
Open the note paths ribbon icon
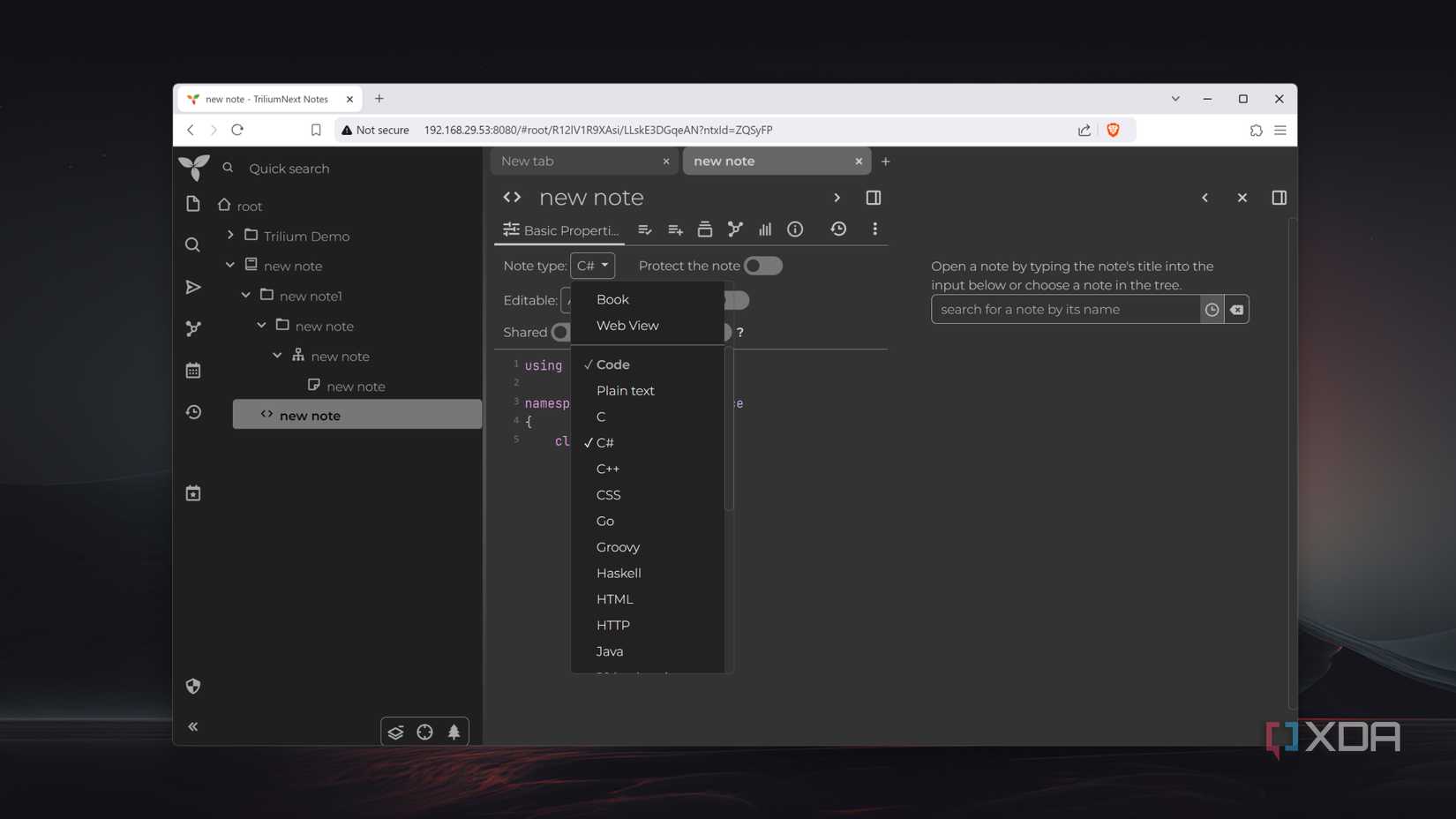point(704,229)
